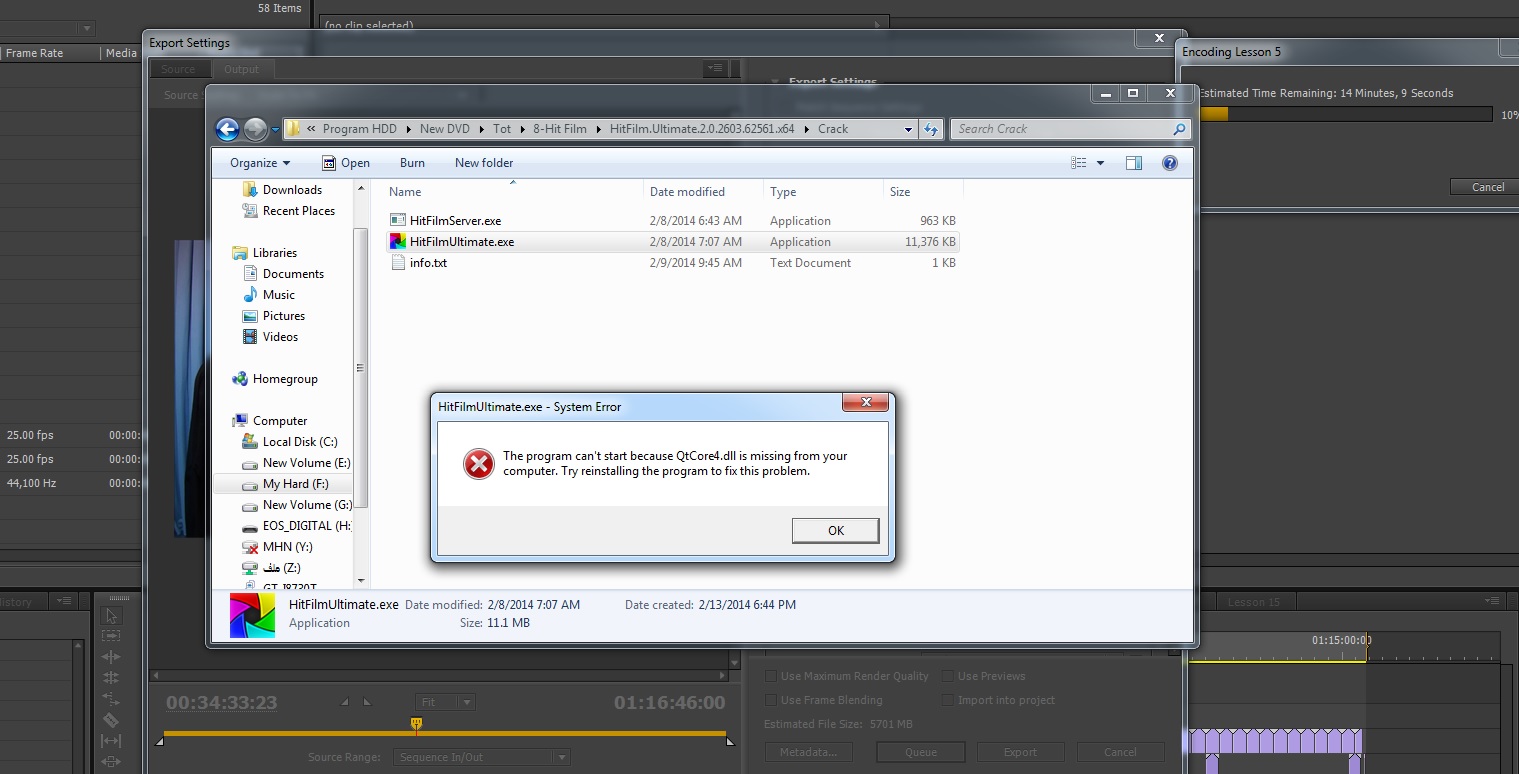Go back using Explorer's Back arrow

point(227,129)
